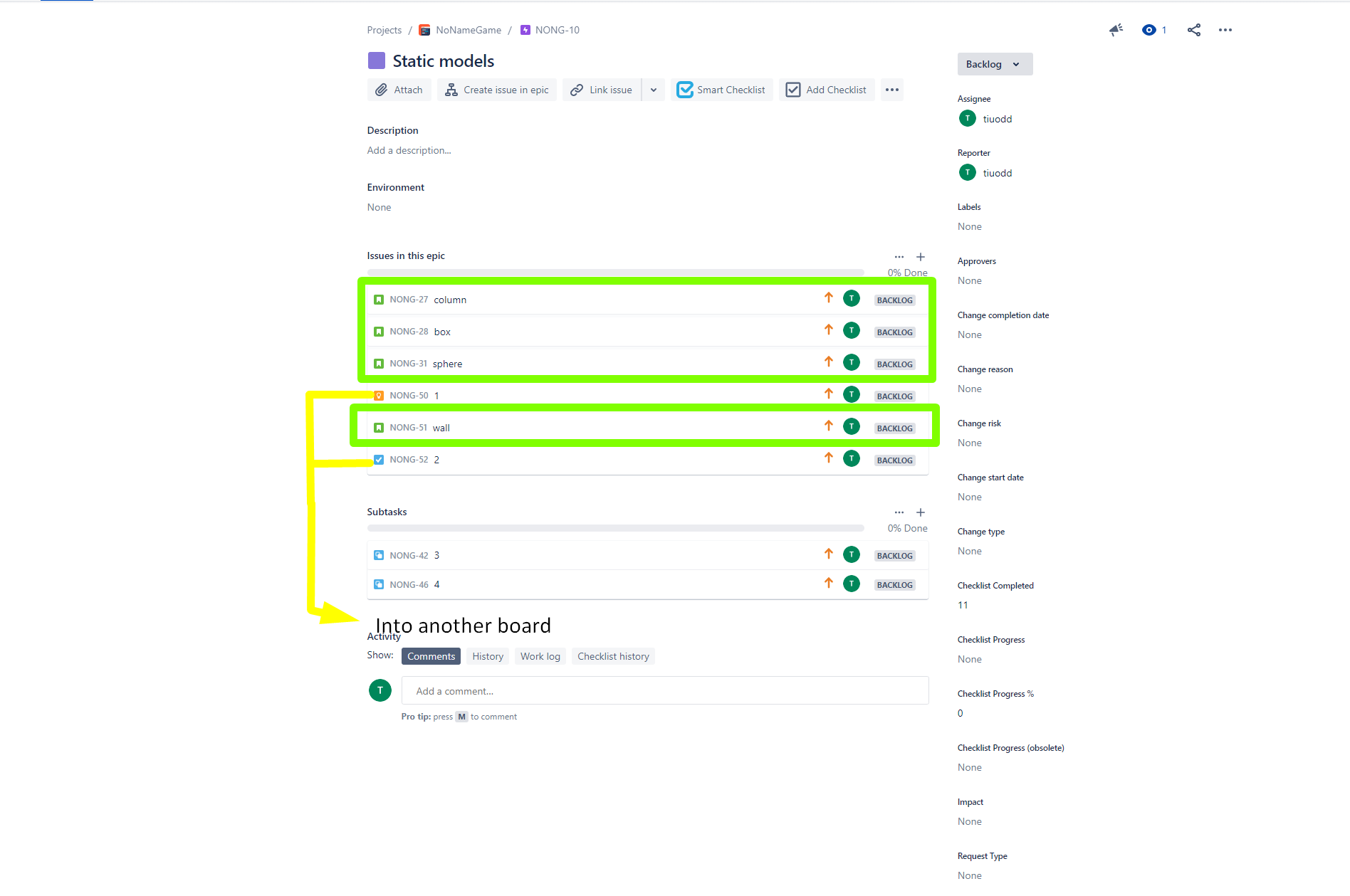Click the Add a comment field
The image size is (1350, 896).
(x=664, y=690)
